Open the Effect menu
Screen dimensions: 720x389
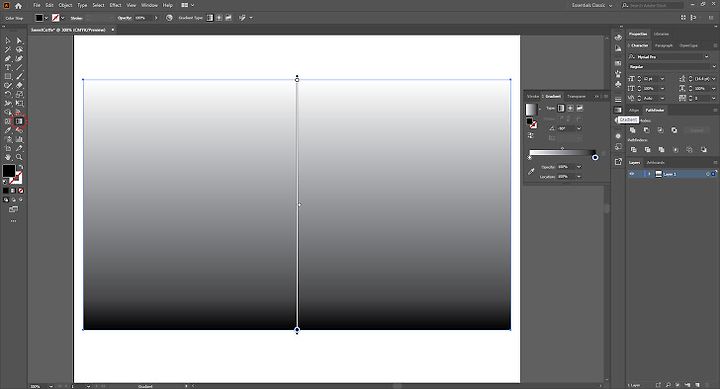pos(115,5)
